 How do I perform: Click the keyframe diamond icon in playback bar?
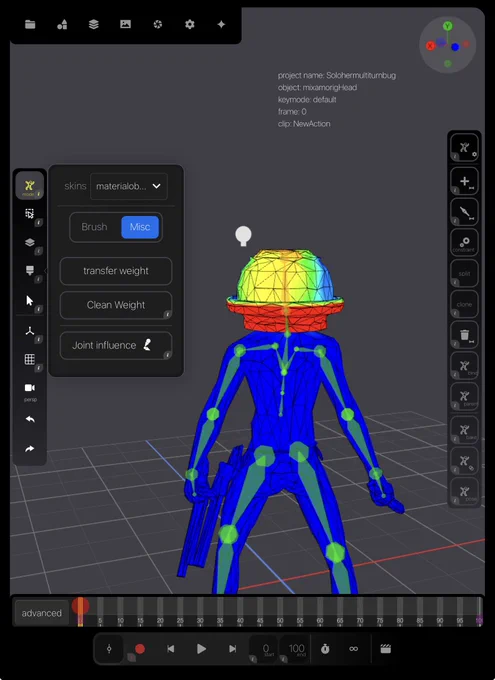(109, 649)
